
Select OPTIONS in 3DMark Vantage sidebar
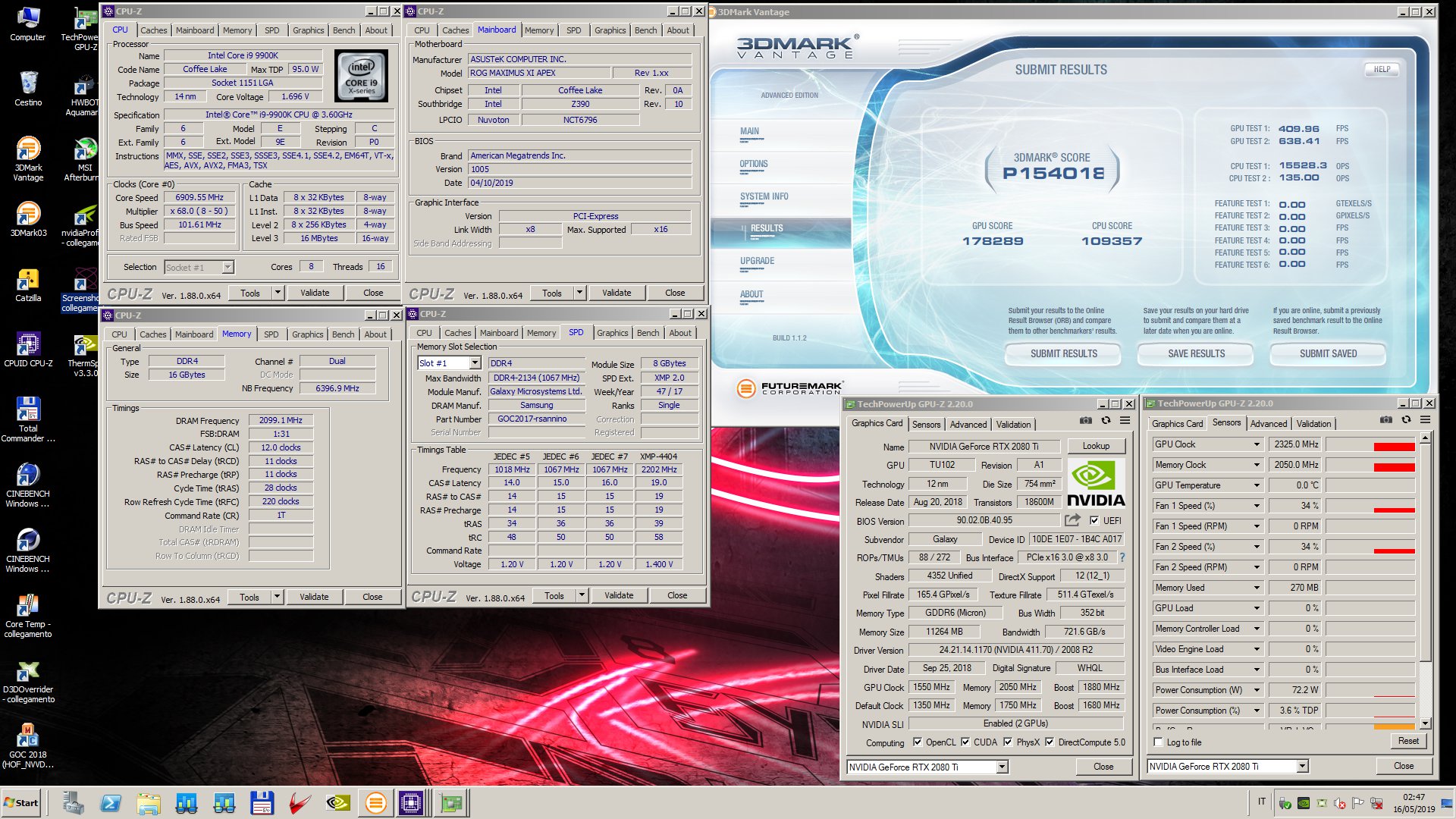click(754, 164)
